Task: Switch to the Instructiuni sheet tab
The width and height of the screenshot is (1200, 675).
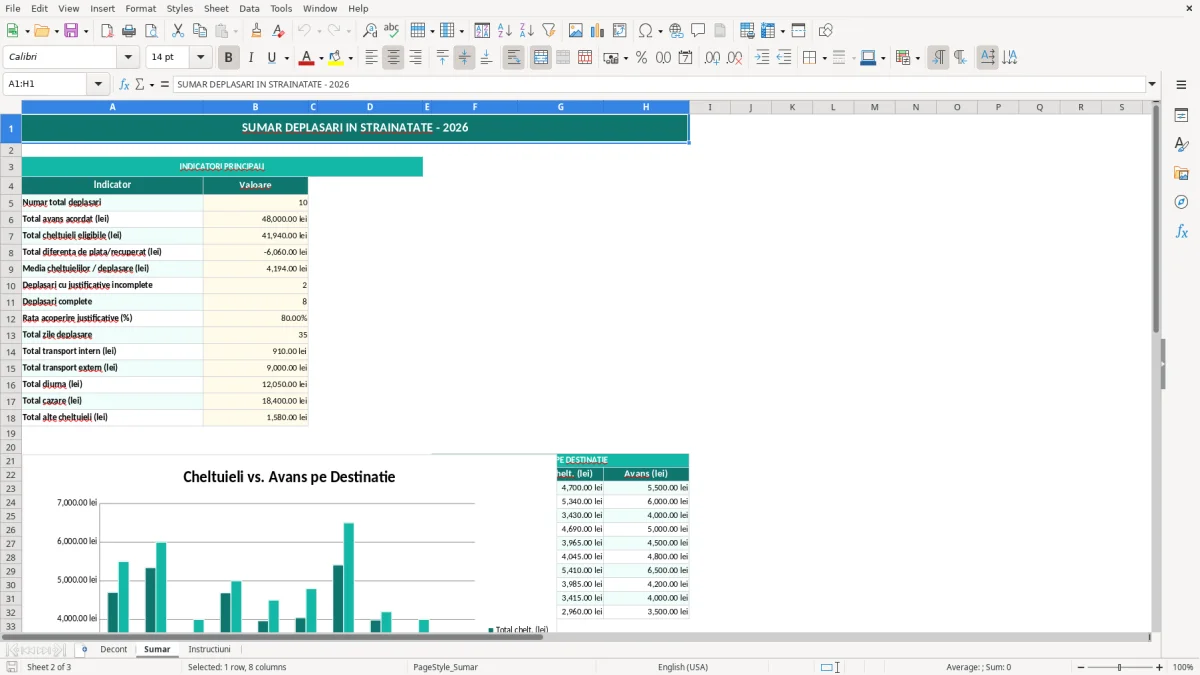Action: tap(209, 649)
